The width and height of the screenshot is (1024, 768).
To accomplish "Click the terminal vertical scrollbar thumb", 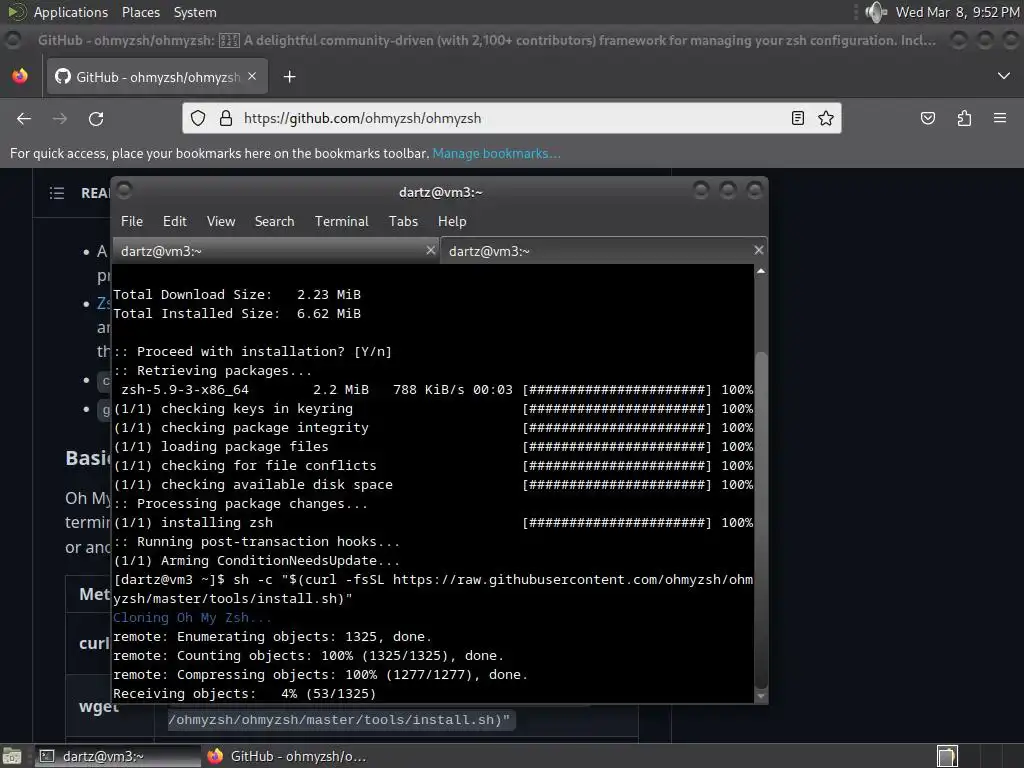I will tap(761, 519).
